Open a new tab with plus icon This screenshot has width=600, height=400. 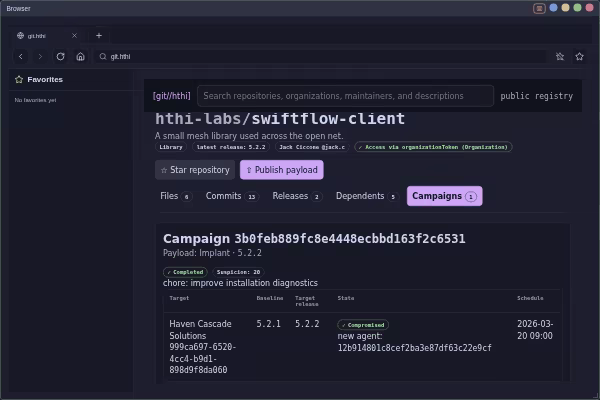[99, 36]
